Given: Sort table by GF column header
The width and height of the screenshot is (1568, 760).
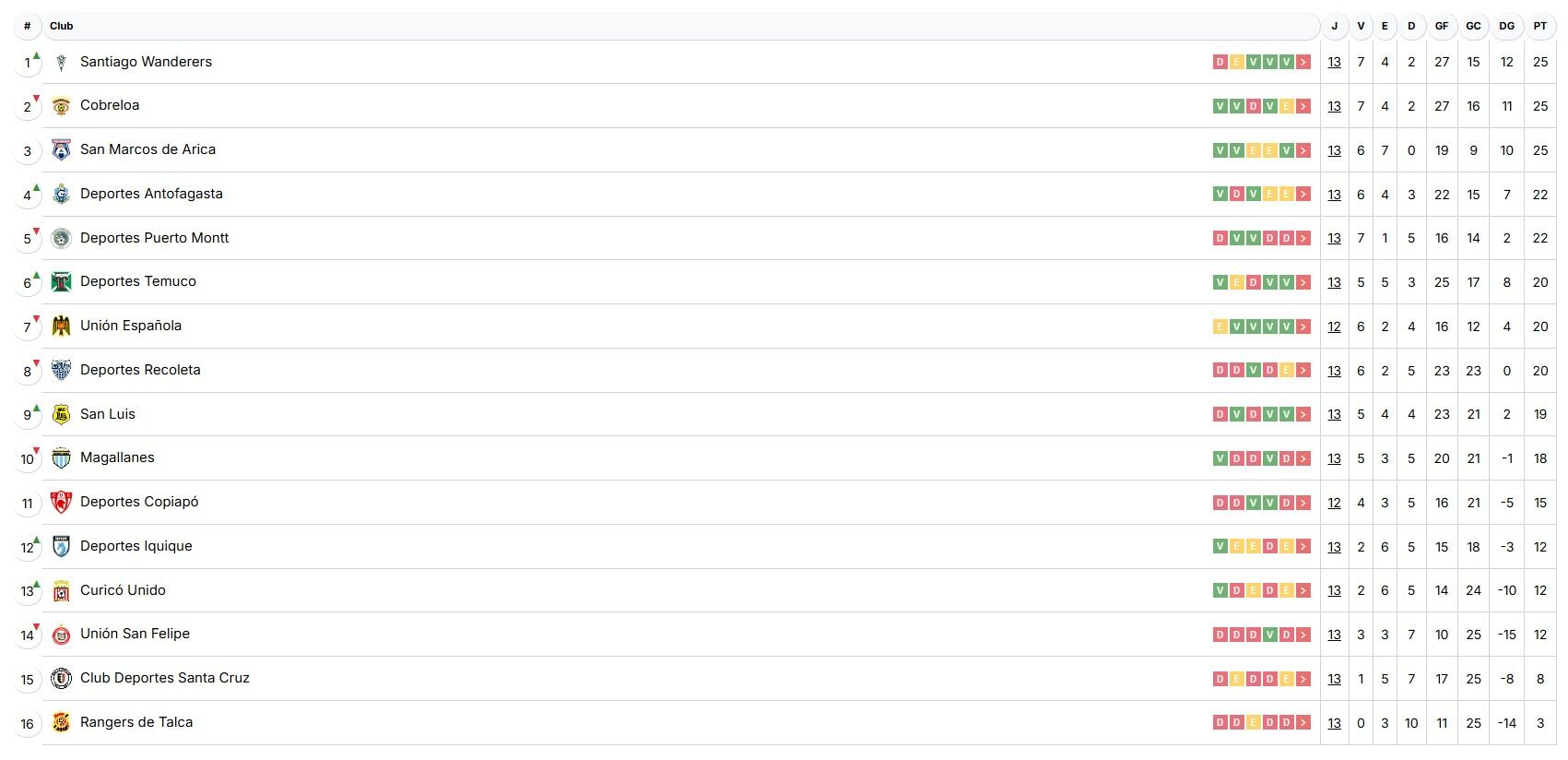Looking at the screenshot, I should tap(1442, 26).
